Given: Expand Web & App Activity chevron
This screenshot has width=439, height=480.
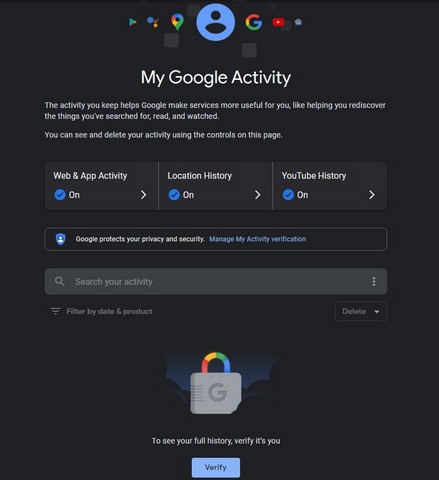Looking at the screenshot, I should 143,195.
